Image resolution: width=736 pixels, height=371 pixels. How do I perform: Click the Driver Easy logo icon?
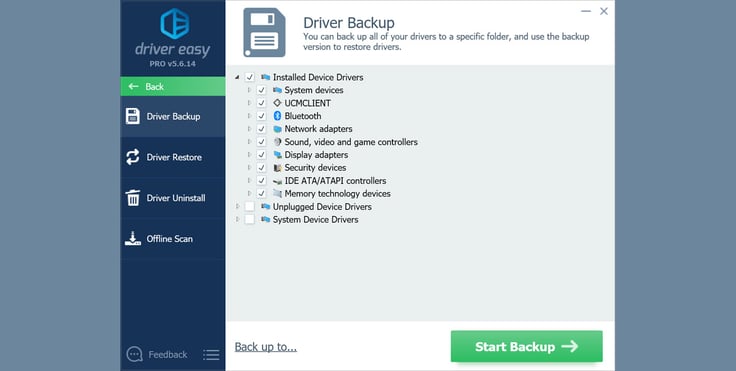click(x=175, y=23)
